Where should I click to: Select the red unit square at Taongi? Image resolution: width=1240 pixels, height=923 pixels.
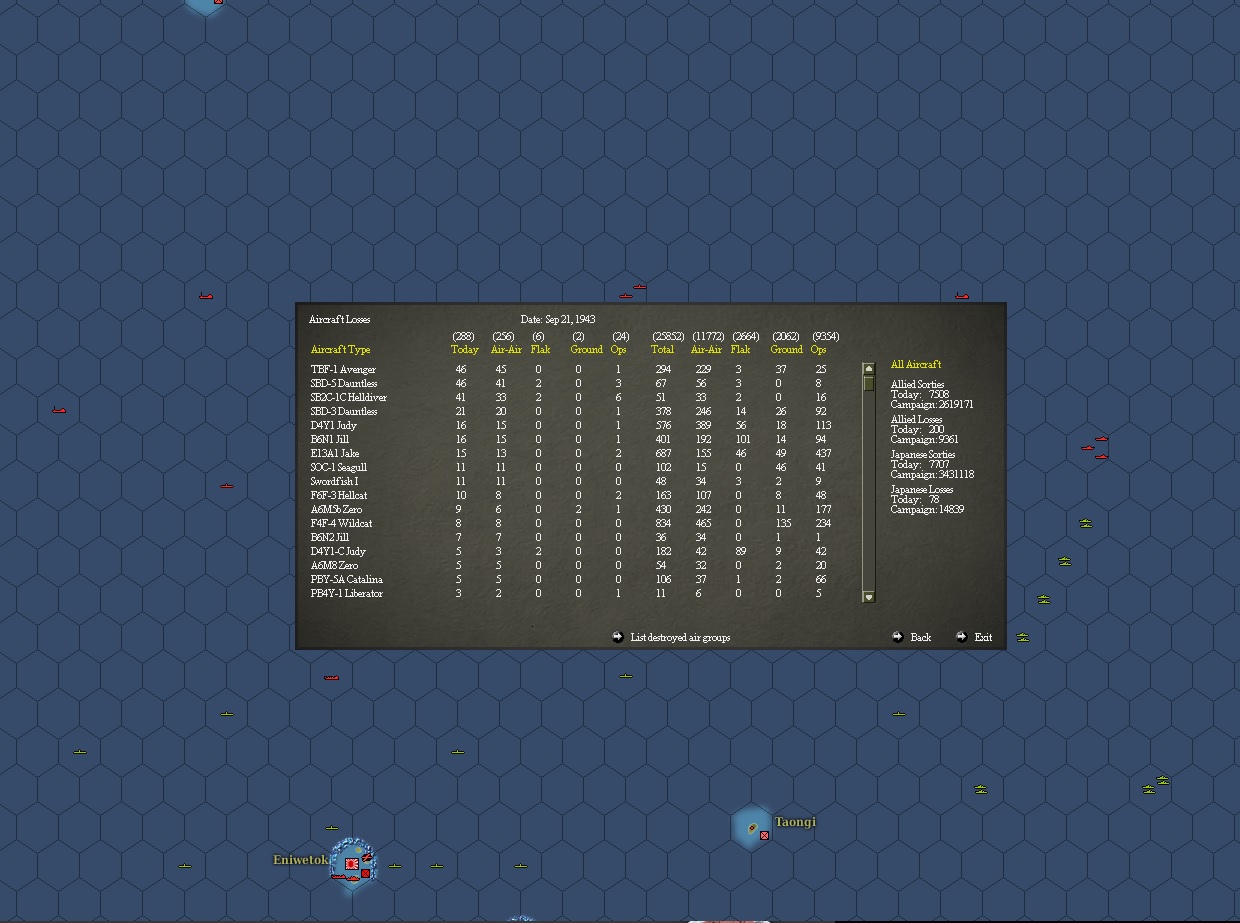(x=764, y=835)
